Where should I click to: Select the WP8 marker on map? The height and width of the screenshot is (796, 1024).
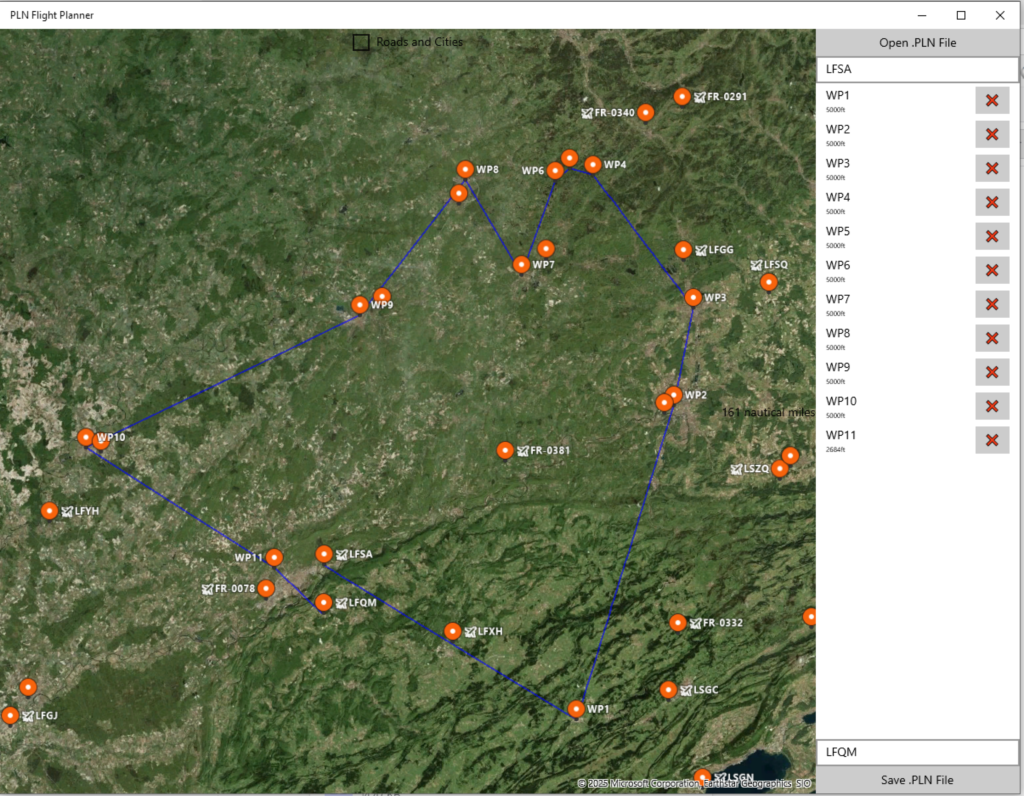tap(465, 170)
